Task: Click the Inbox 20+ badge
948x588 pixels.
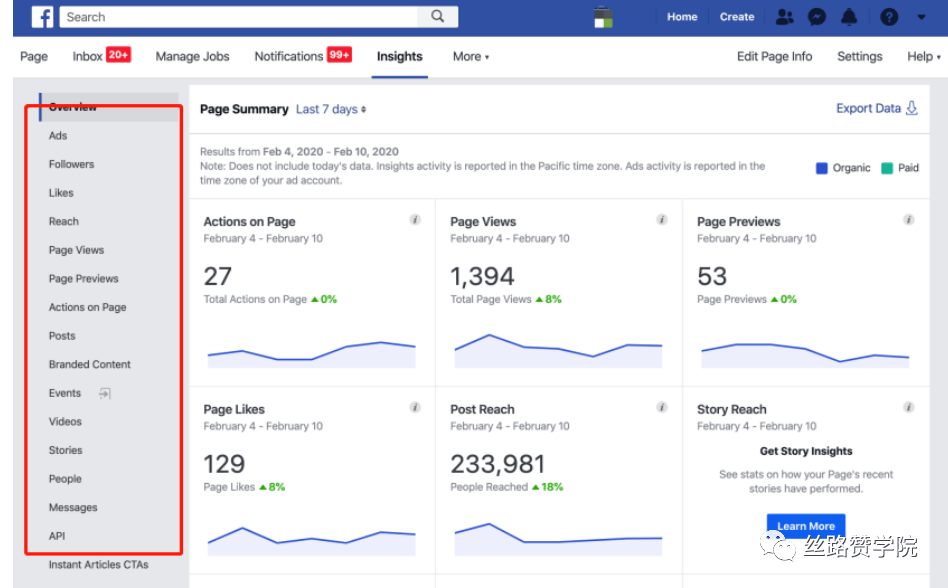Action: pyautogui.click(x=118, y=54)
